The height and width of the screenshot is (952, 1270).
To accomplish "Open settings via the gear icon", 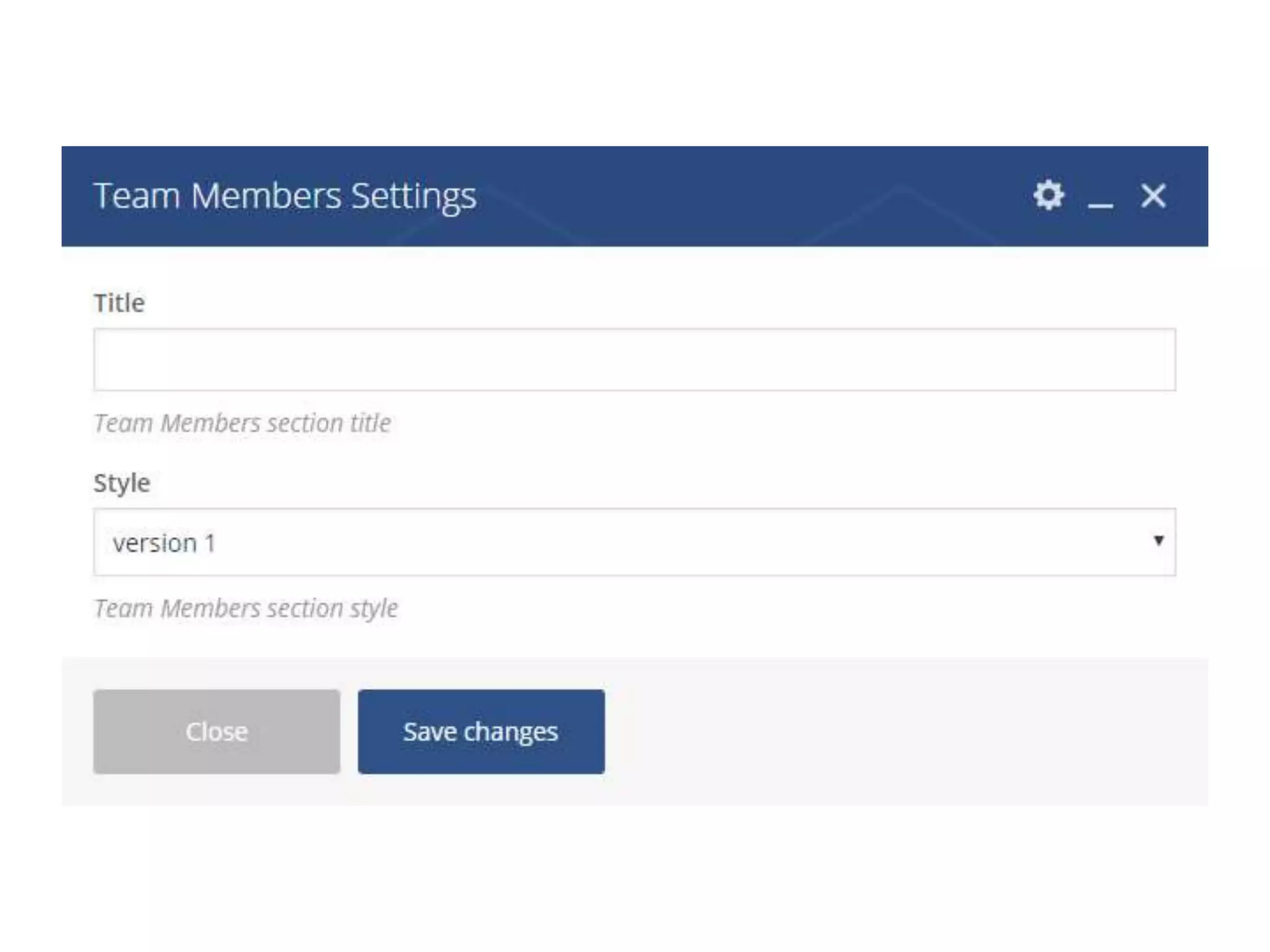I will (x=1049, y=196).
